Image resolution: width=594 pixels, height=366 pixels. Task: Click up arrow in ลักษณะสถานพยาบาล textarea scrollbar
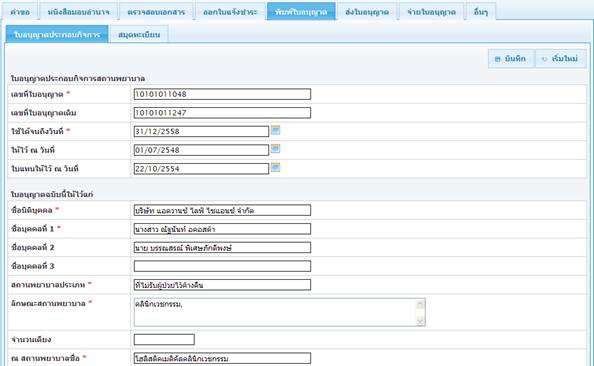(420, 304)
